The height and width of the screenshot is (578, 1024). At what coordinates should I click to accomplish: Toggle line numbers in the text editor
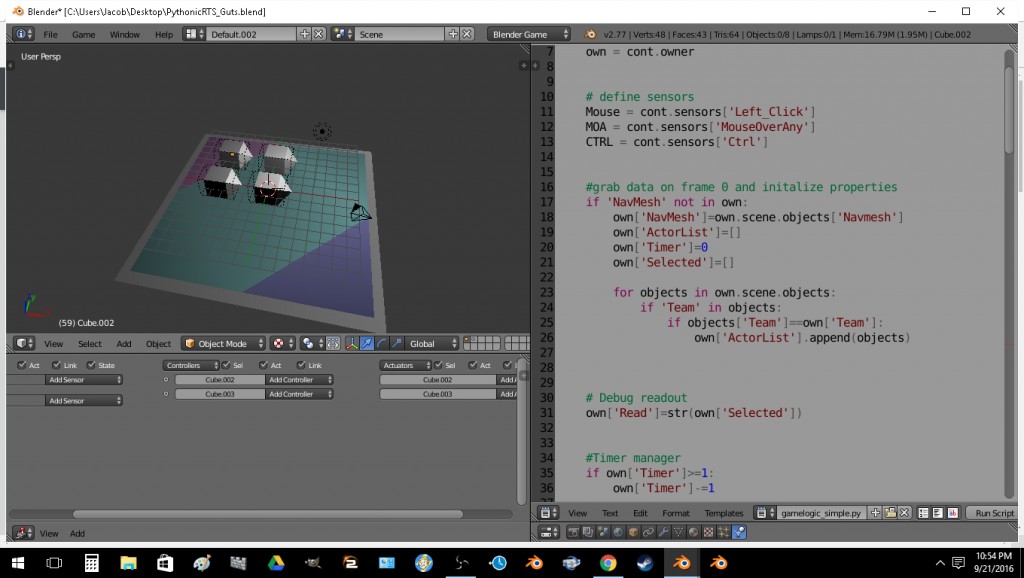(924, 512)
